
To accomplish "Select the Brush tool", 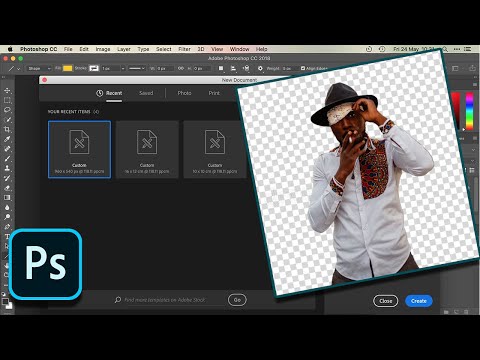I will 7,158.
